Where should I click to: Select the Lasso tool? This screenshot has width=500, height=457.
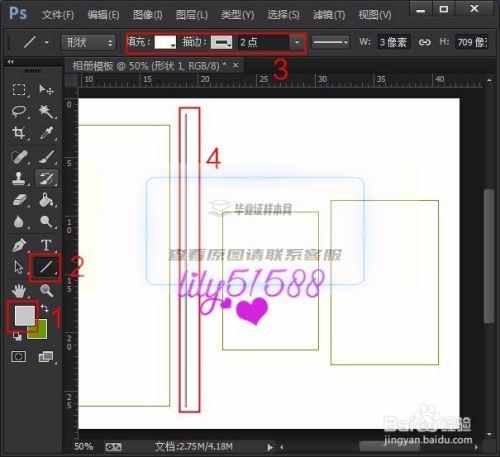point(19,111)
